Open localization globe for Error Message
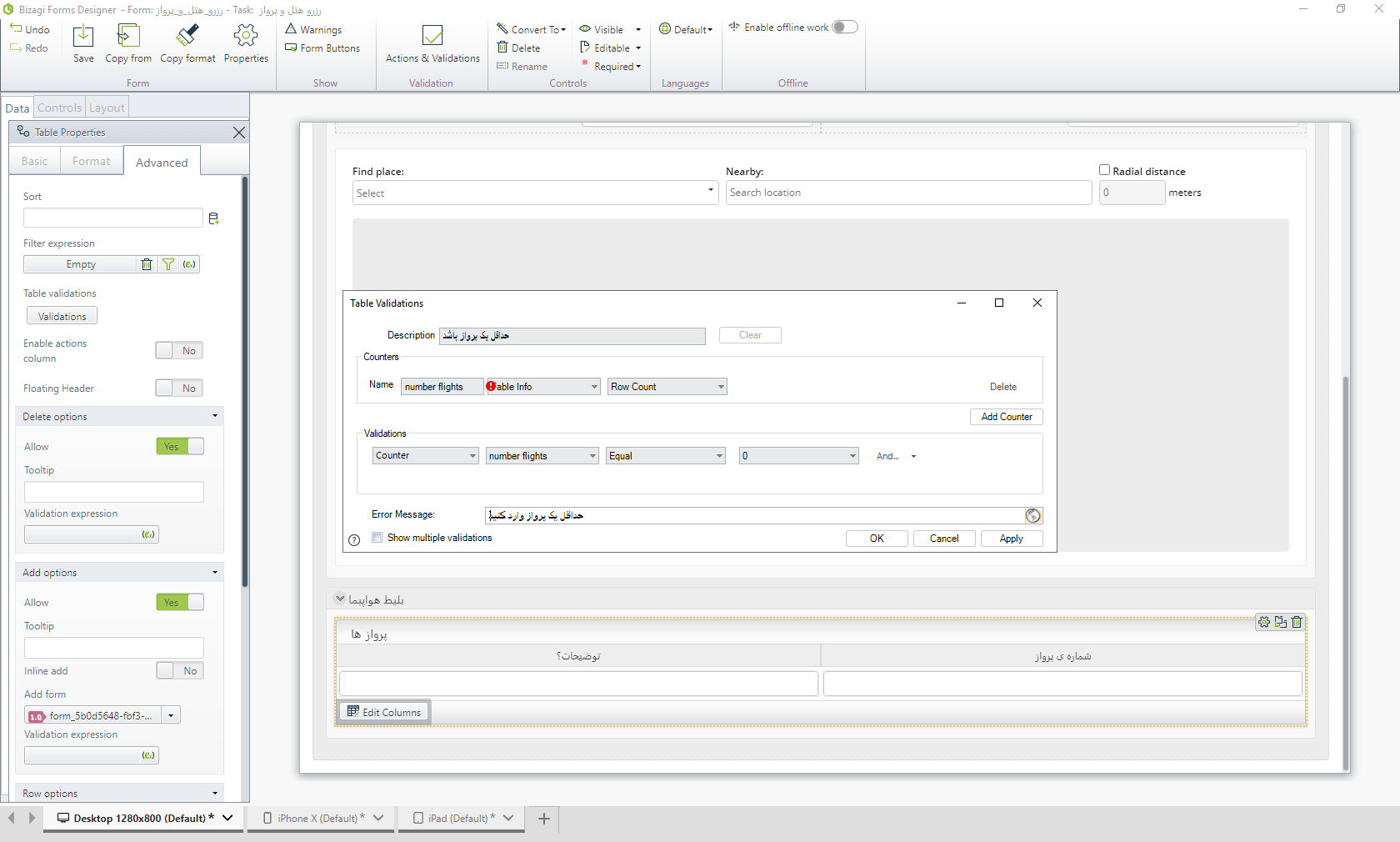 [x=1033, y=516]
